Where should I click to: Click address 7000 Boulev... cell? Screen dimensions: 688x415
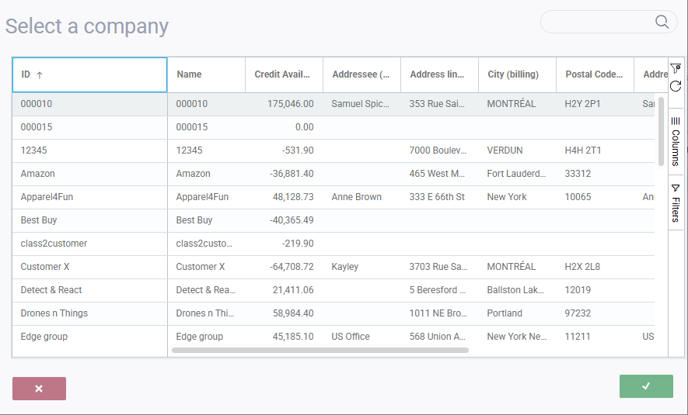(x=438, y=150)
